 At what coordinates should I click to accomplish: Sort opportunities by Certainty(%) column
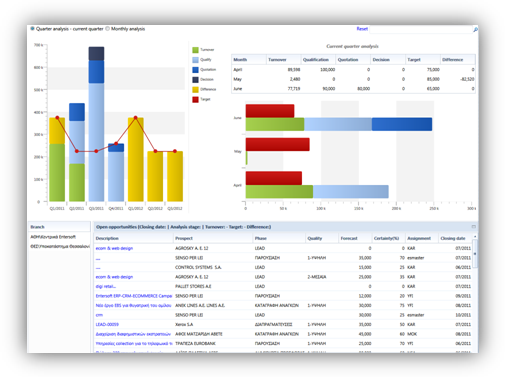(x=389, y=238)
